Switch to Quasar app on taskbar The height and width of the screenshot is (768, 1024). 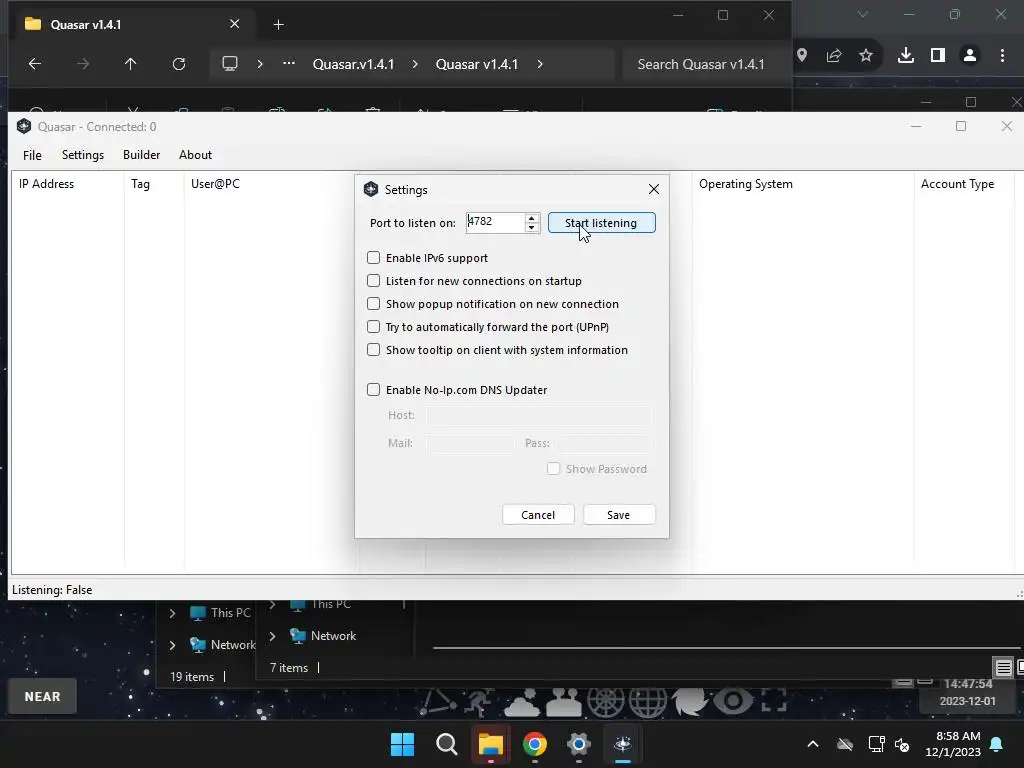click(x=623, y=744)
